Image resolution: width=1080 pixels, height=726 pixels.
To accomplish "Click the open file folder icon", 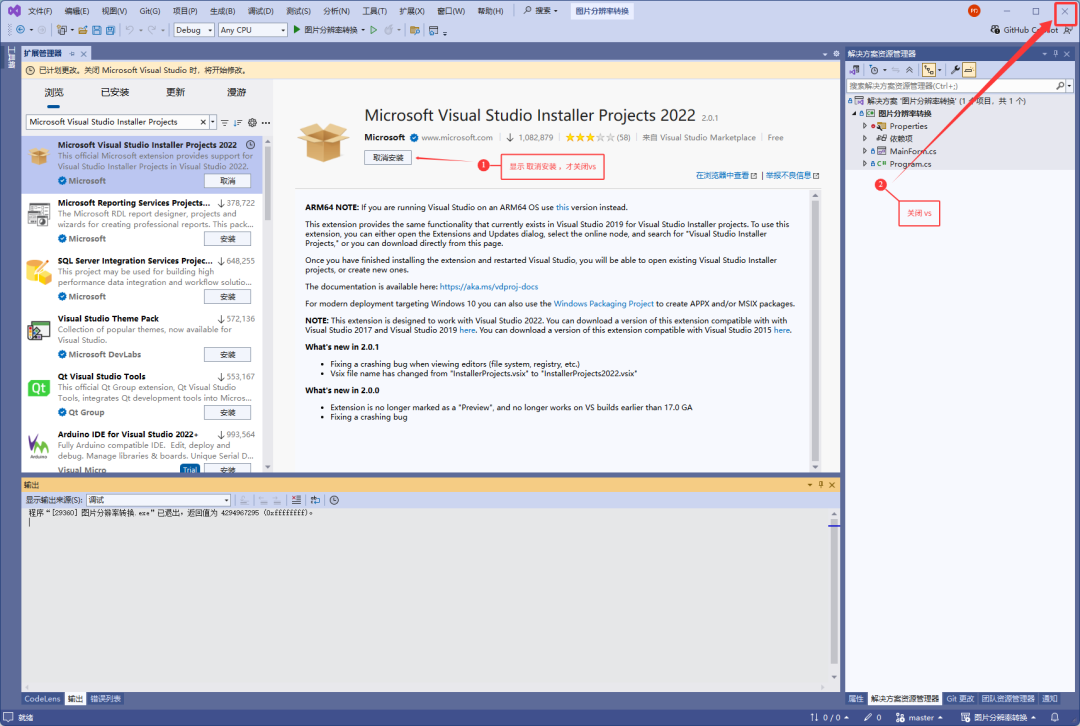I will [x=83, y=30].
